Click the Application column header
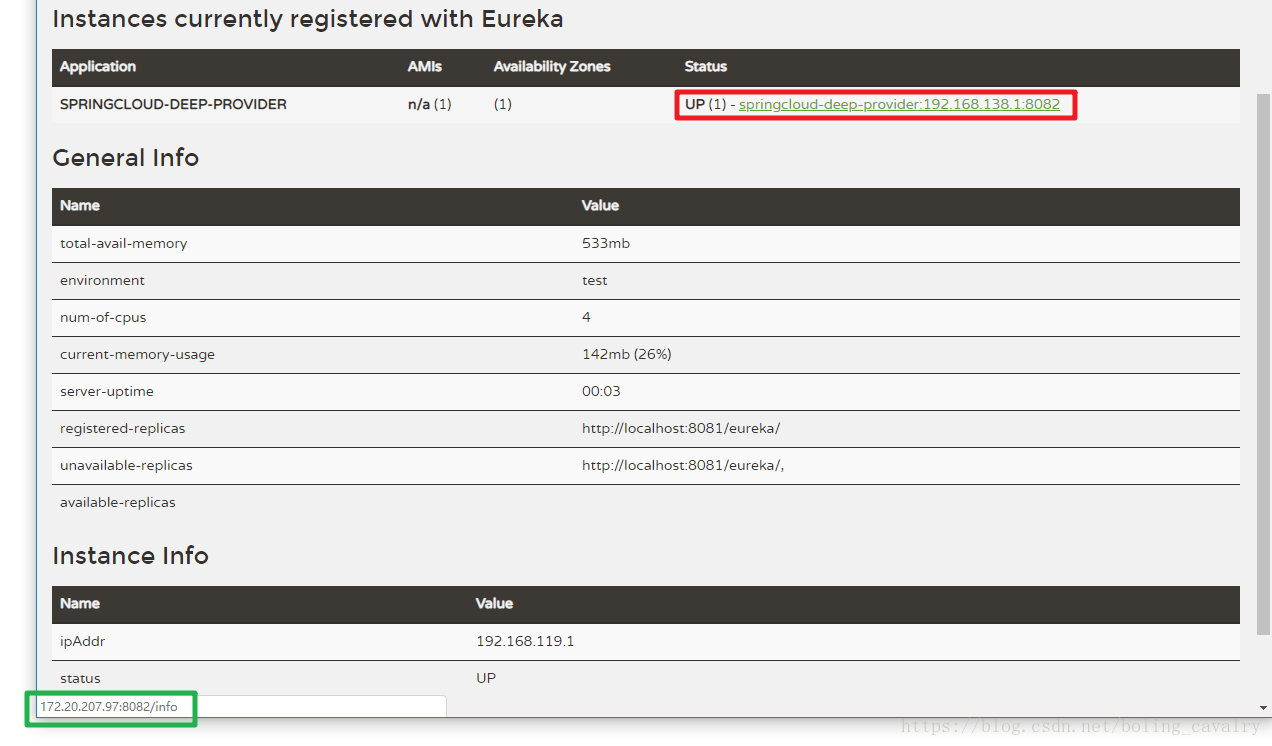 click(98, 67)
